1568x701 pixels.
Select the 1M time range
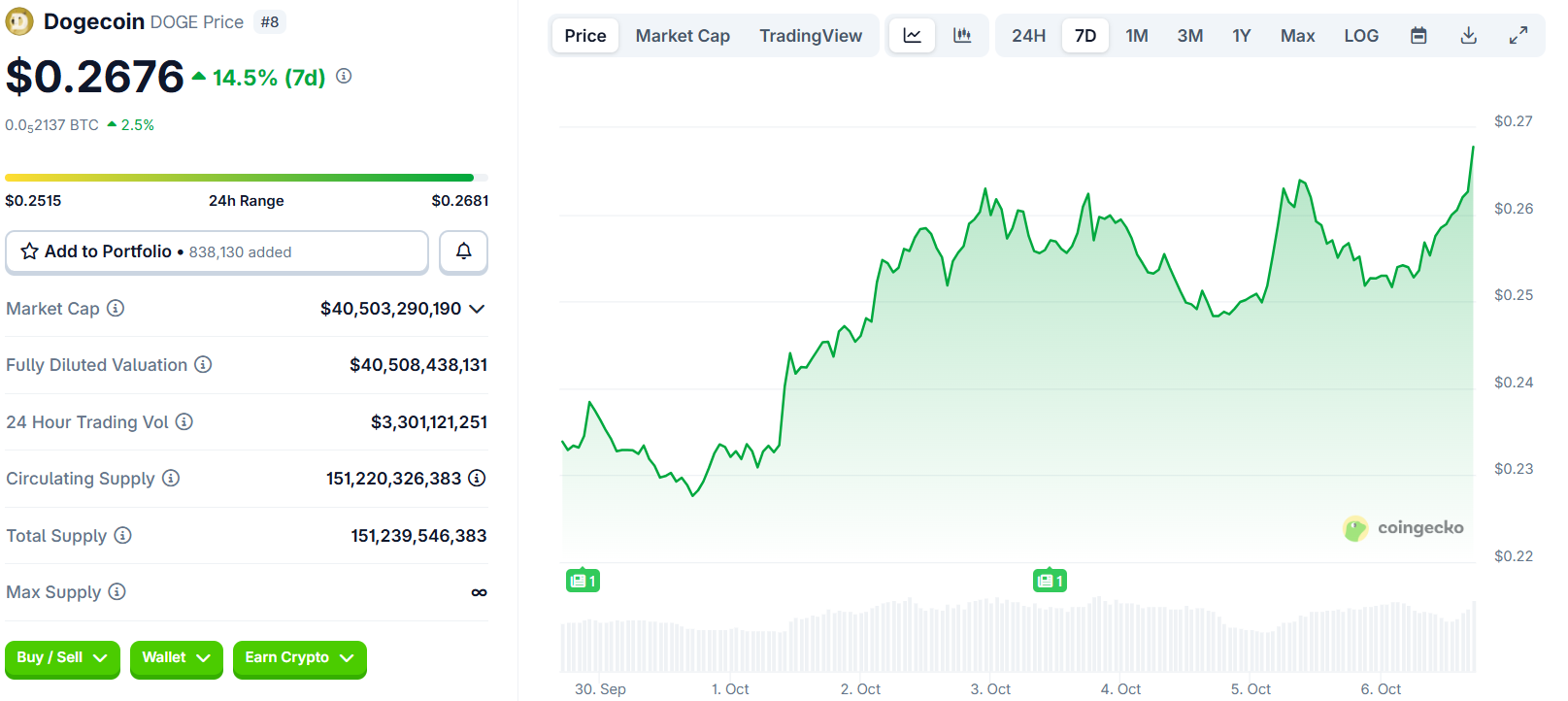point(1136,36)
